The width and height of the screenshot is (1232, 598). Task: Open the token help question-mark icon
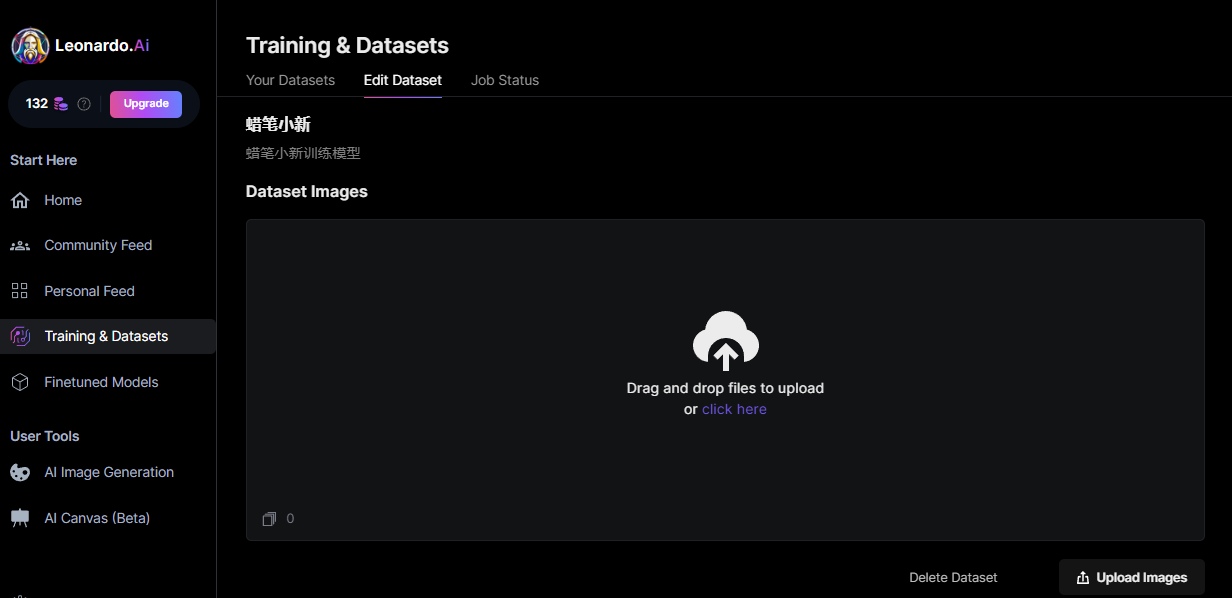pos(84,104)
